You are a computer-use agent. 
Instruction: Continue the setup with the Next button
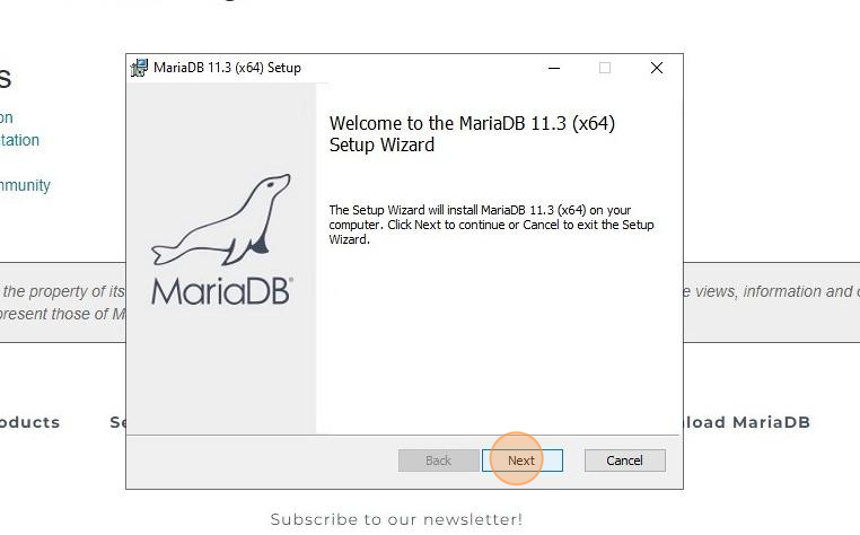[522, 460]
